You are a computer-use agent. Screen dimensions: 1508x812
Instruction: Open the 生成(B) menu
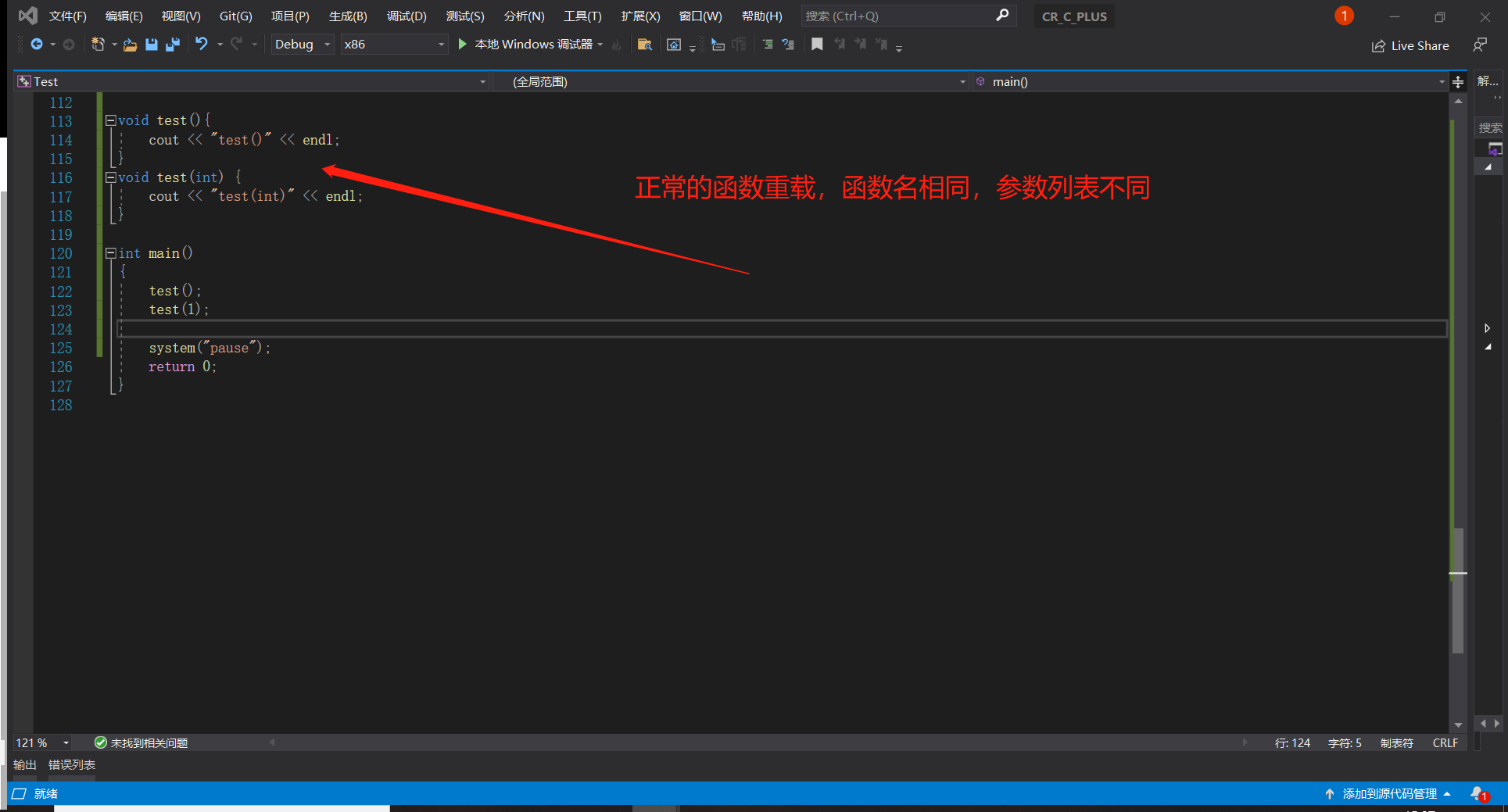click(x=348, y=16)
